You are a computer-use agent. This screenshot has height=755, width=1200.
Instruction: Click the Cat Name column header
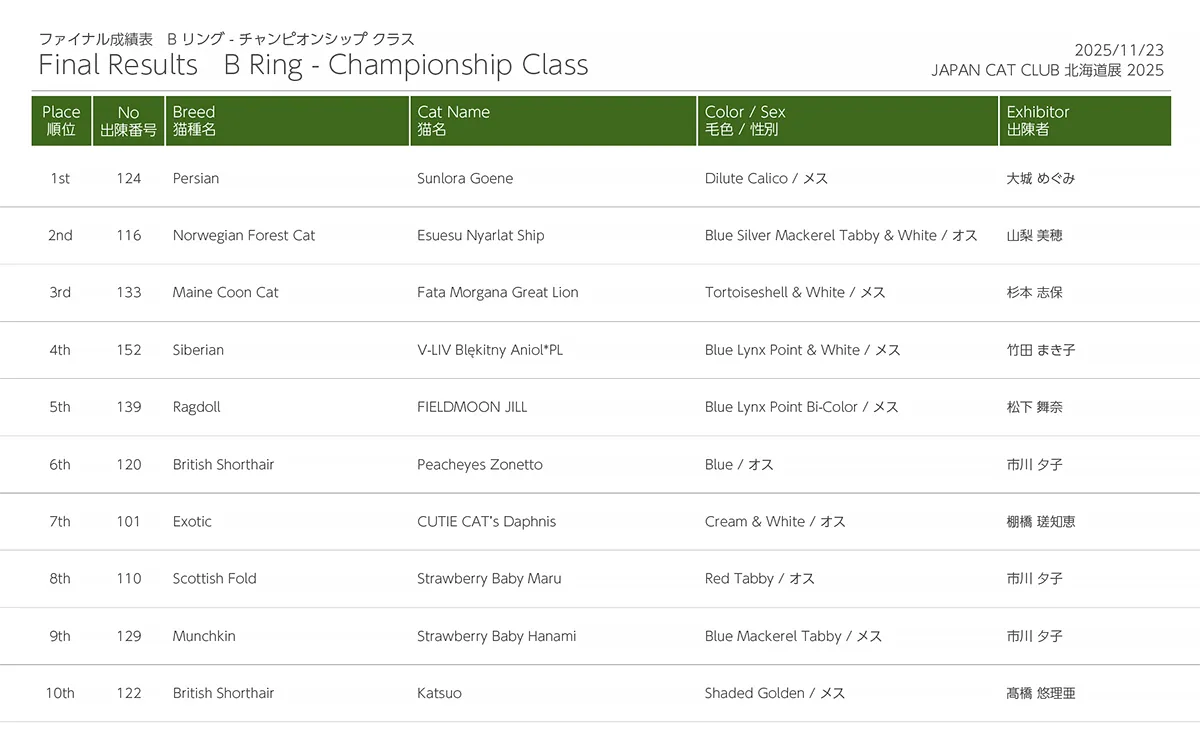click(453, 120)
